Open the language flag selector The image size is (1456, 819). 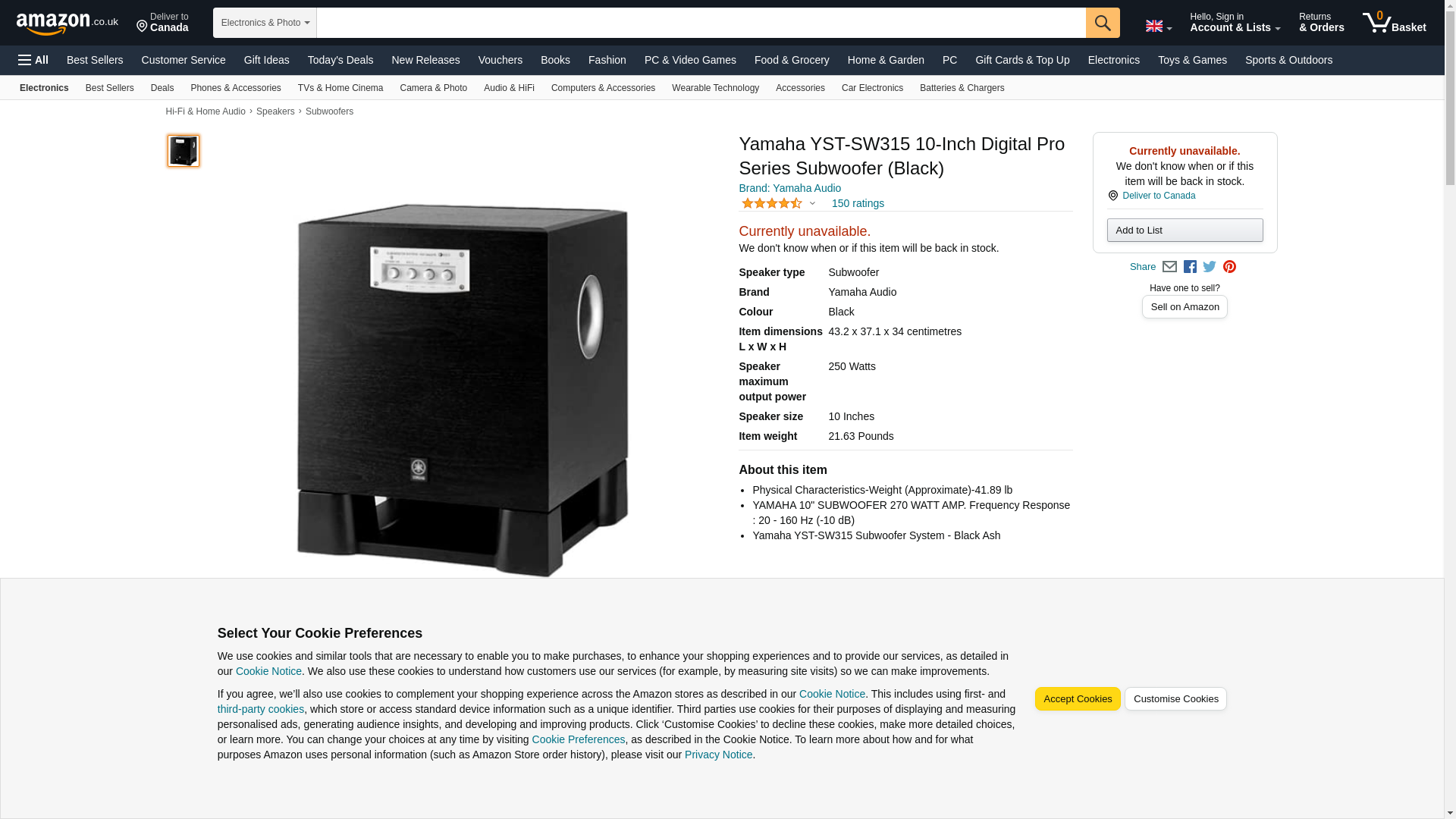[1158, 26]
